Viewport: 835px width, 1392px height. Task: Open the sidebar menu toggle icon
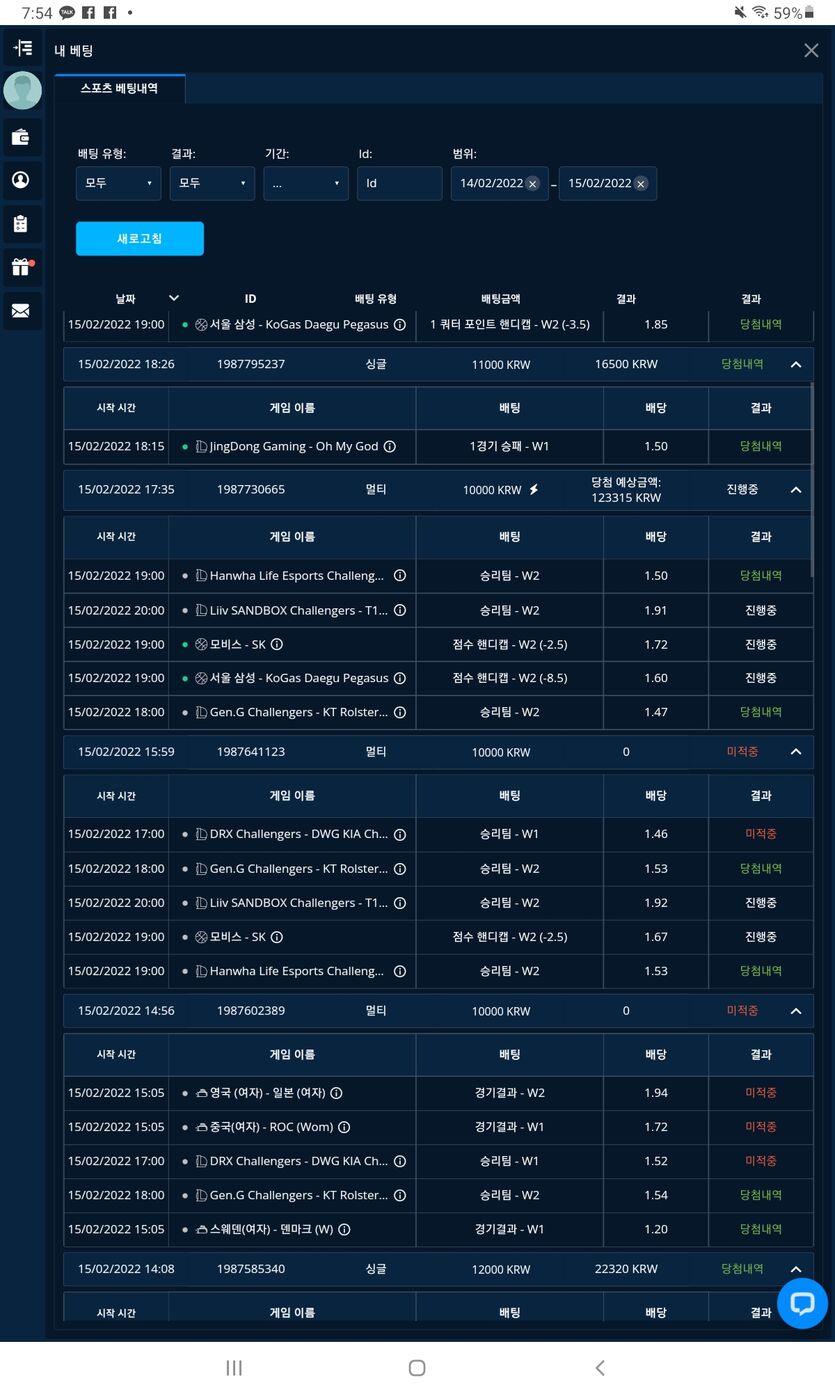point(22,48)
